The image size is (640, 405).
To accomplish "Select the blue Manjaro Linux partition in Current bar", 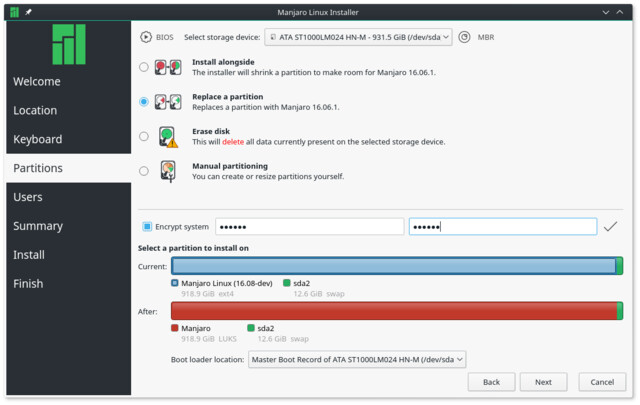I will 394,266.
